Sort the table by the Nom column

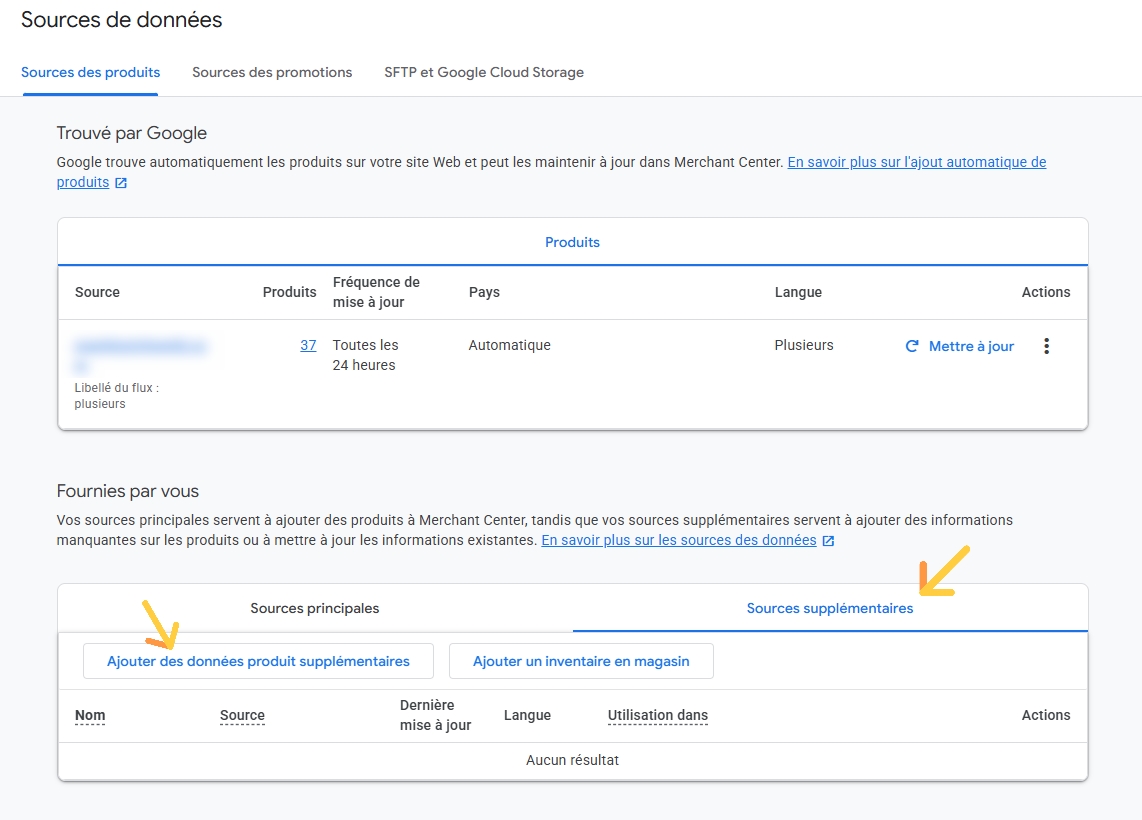90,715
